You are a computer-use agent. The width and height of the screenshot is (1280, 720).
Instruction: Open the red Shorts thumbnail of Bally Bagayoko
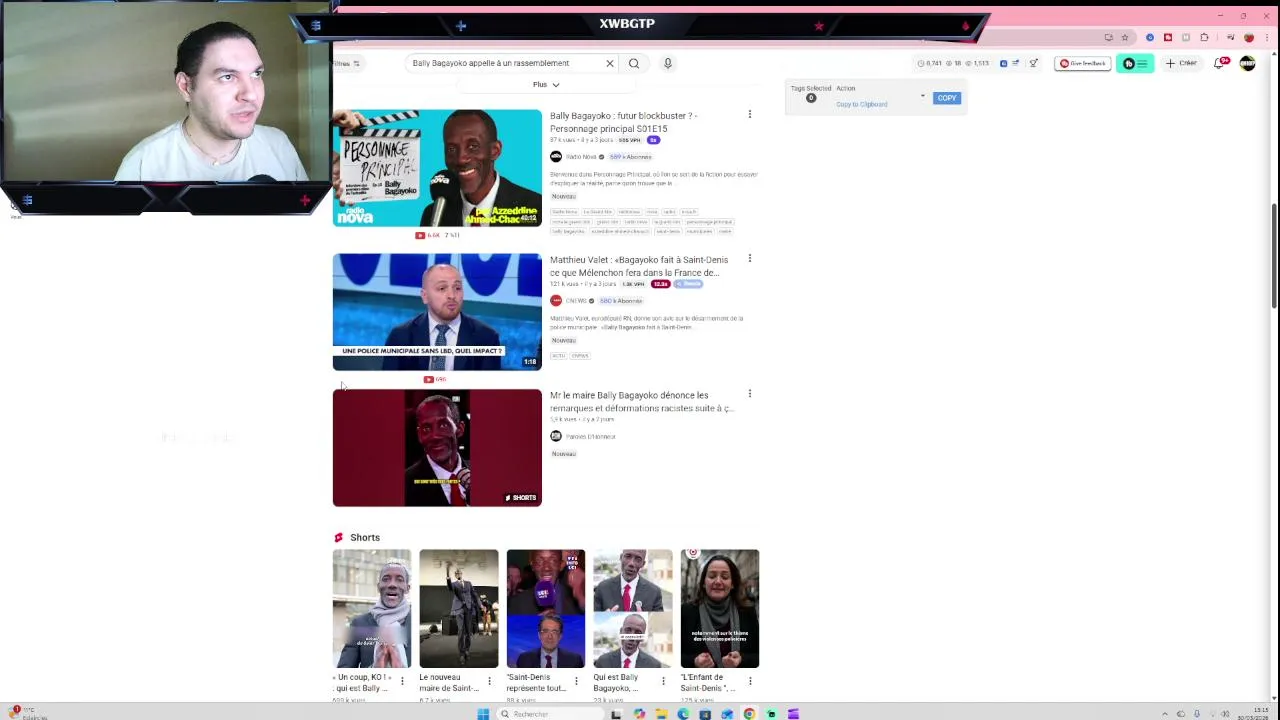click(437, 448)
